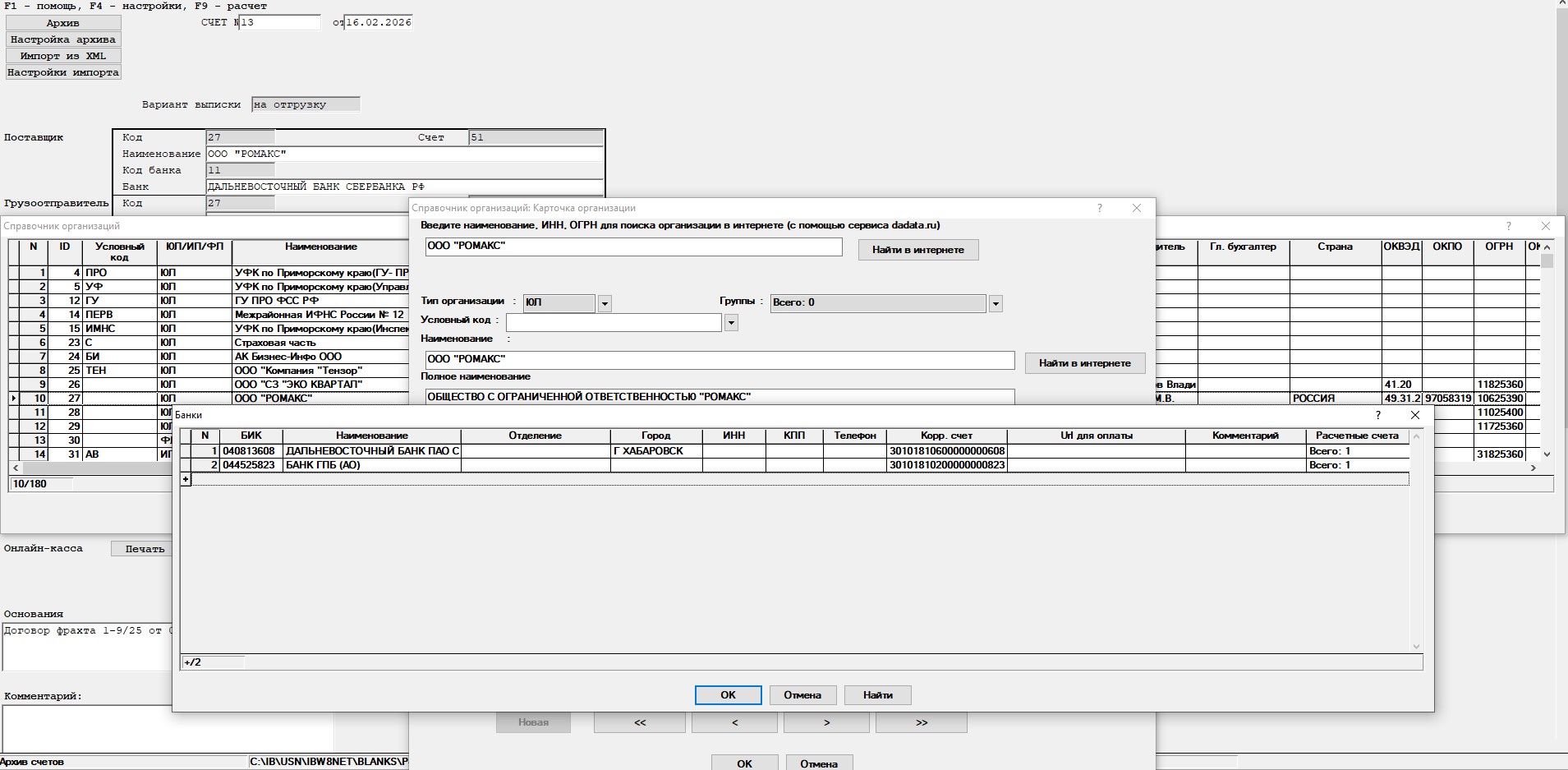Screen dimensions: 1568x770
Task: Click help question mark in Справочник организаций window
Action: [x=1507, y=226]
